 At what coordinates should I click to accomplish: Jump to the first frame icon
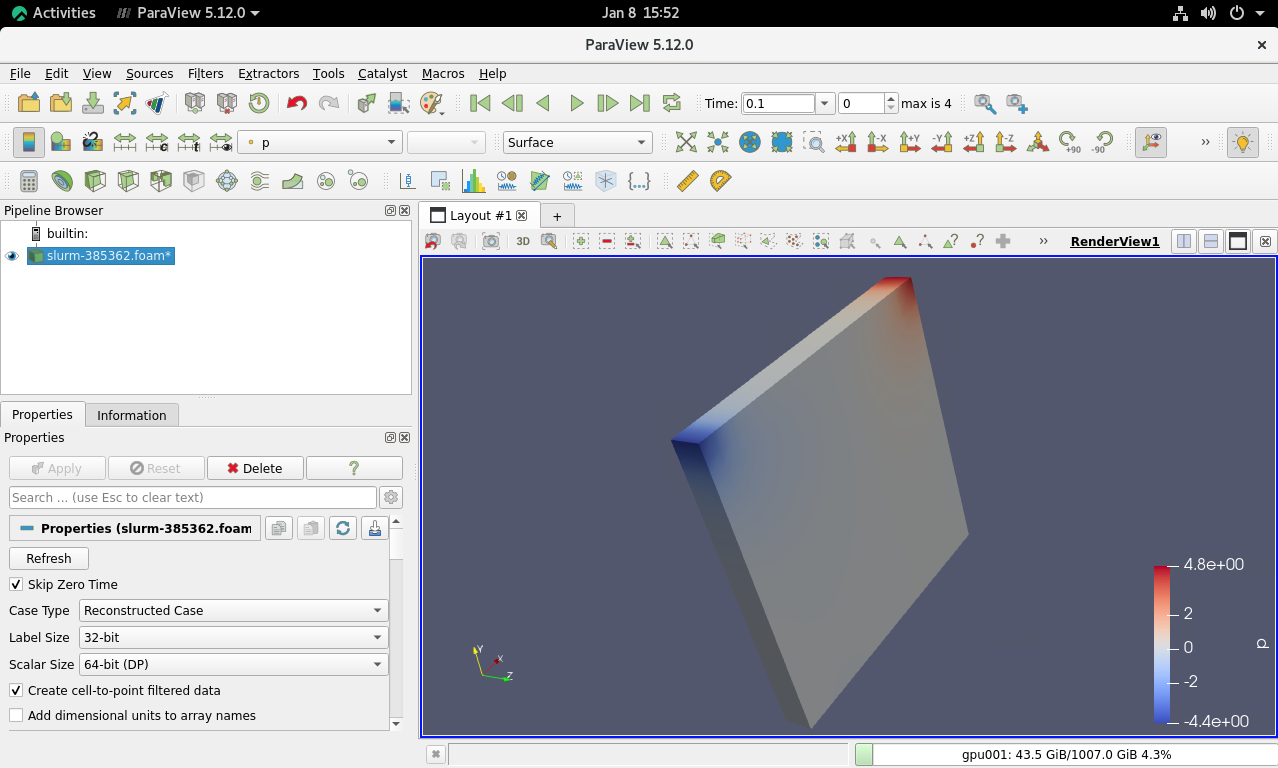coord(480,103)
